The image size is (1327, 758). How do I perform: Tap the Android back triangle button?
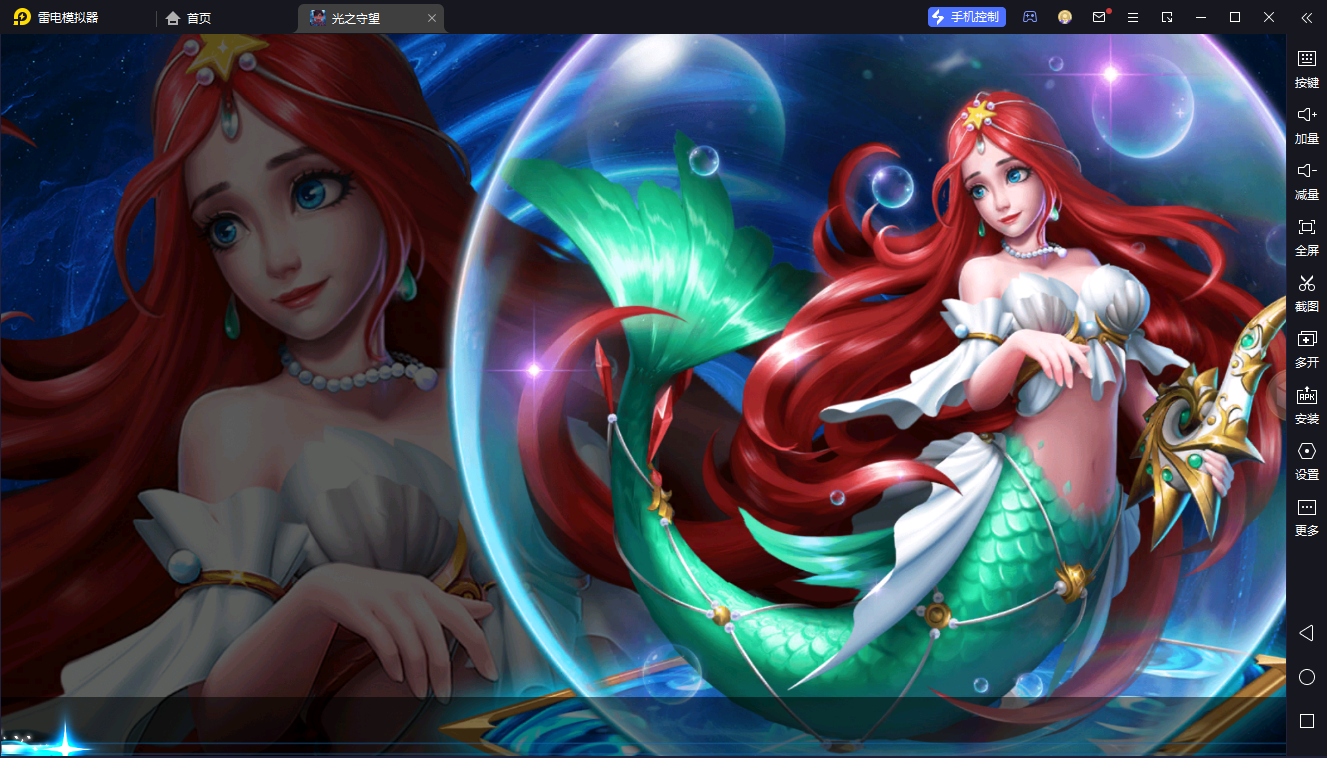(x=1306, y=633)
